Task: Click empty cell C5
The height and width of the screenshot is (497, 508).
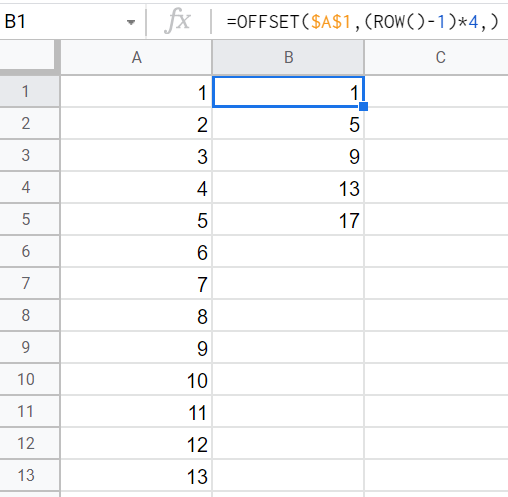Action: point(436,219)
